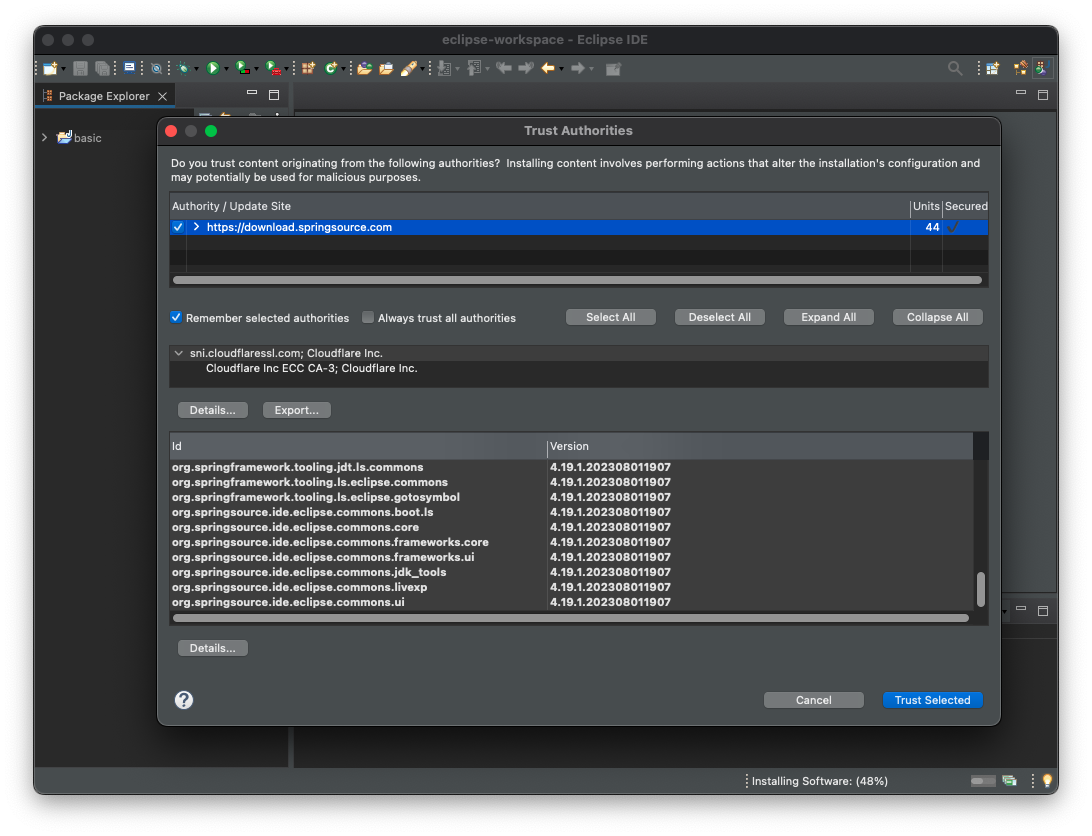Click the Debug bug icon
Image resolution: width=1092 pixels, height=836 pixels.
183,68
